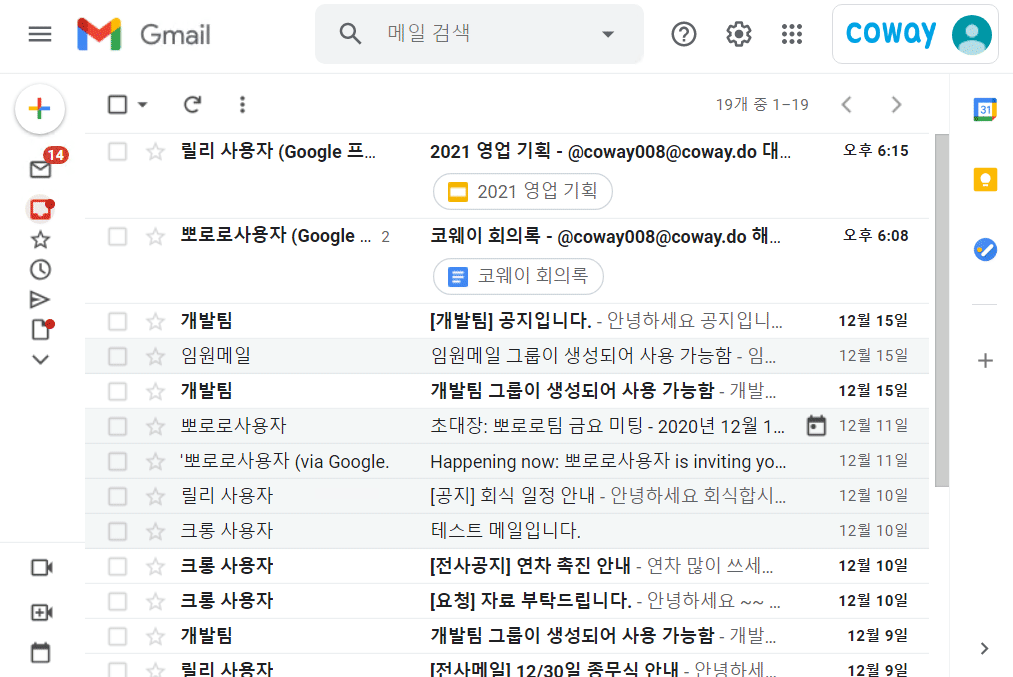Open drafts document icon in sidebar

tap(41, 329)
